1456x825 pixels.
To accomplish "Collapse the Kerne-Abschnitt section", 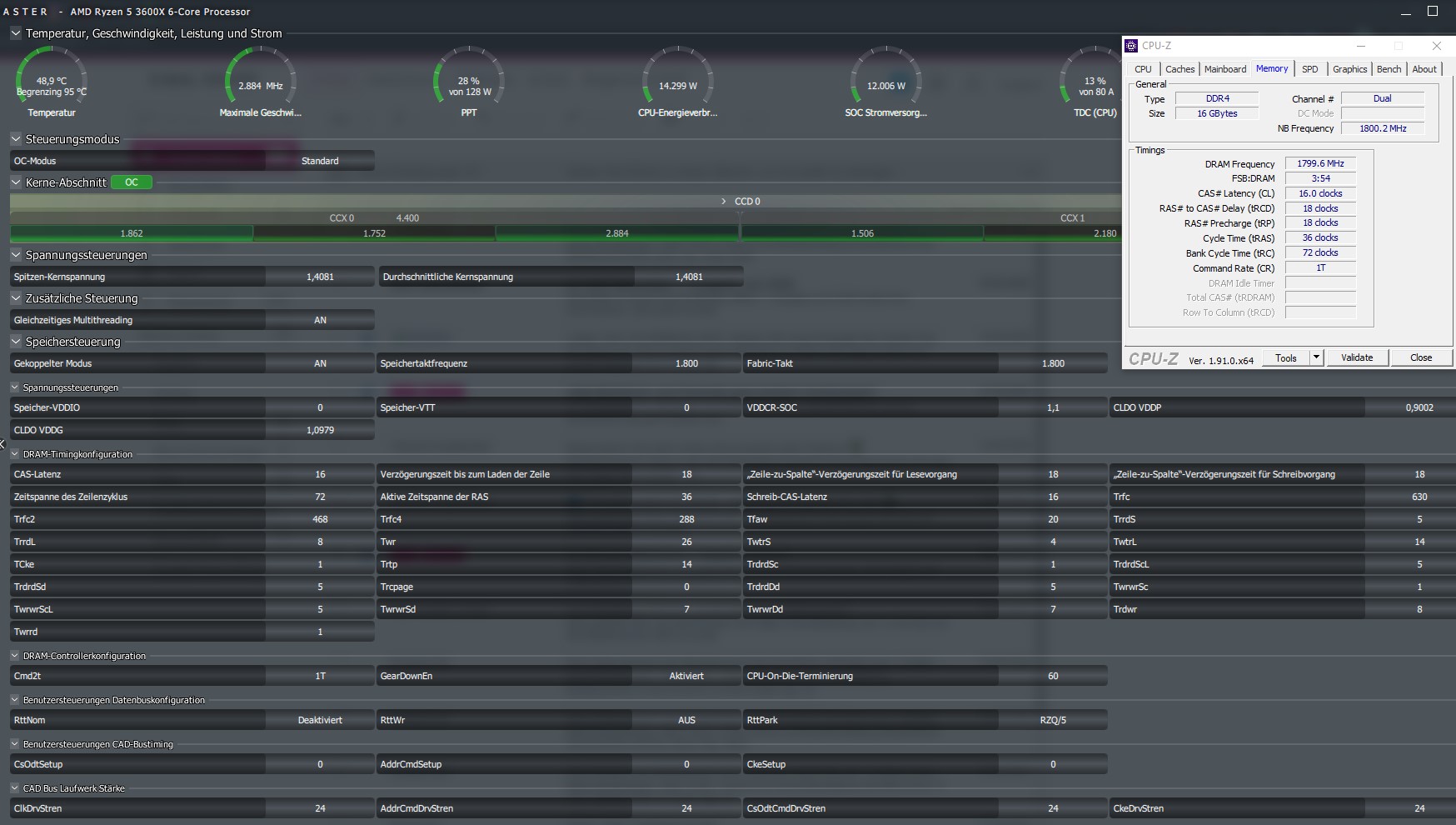I will (16, 182).
